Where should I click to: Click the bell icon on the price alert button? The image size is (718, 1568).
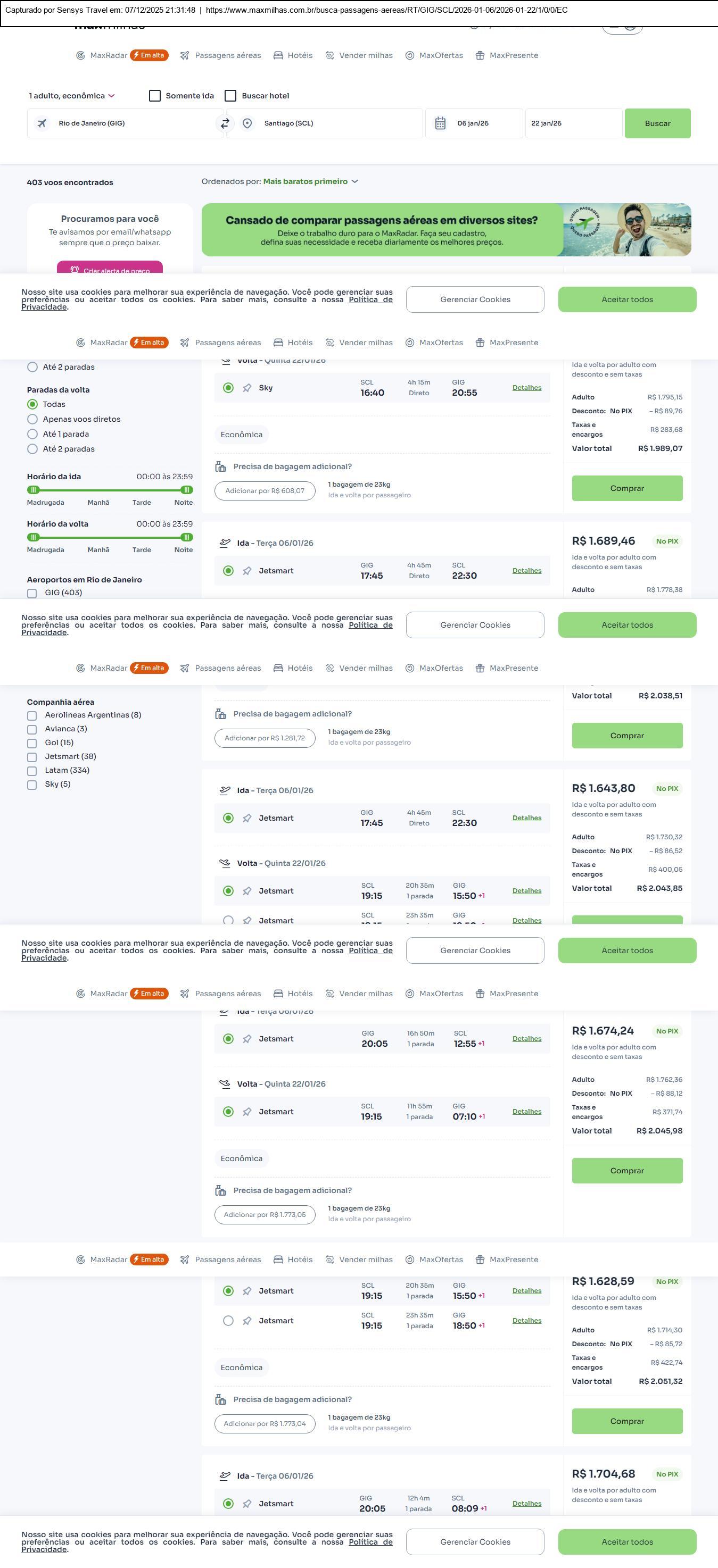point(75,270)
